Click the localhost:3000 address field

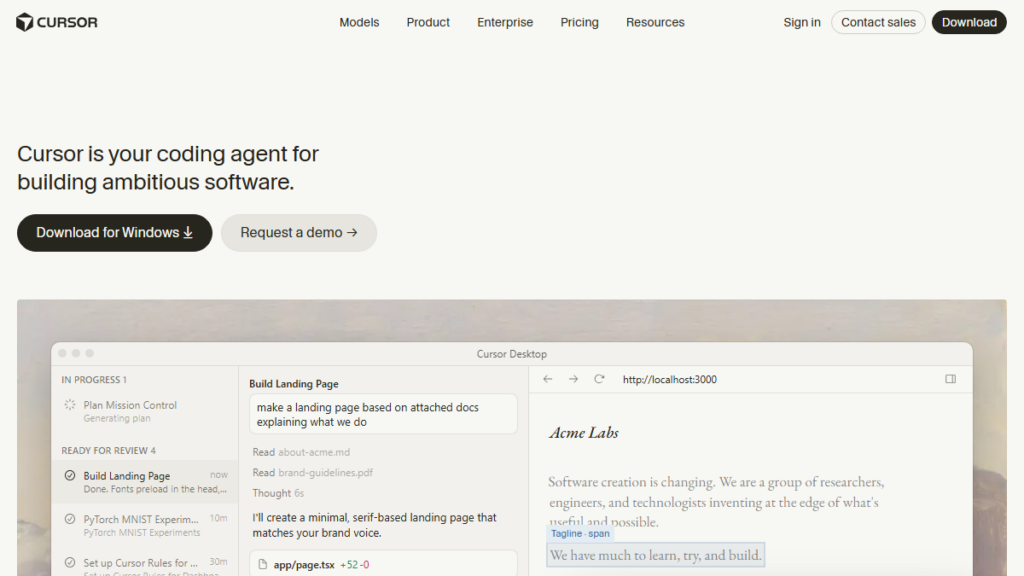[x=669, y=379]
